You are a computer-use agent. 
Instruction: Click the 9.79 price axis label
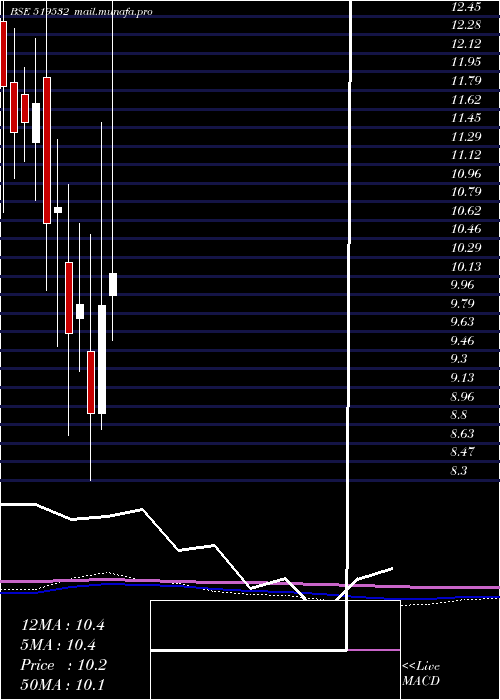(462, 304)
